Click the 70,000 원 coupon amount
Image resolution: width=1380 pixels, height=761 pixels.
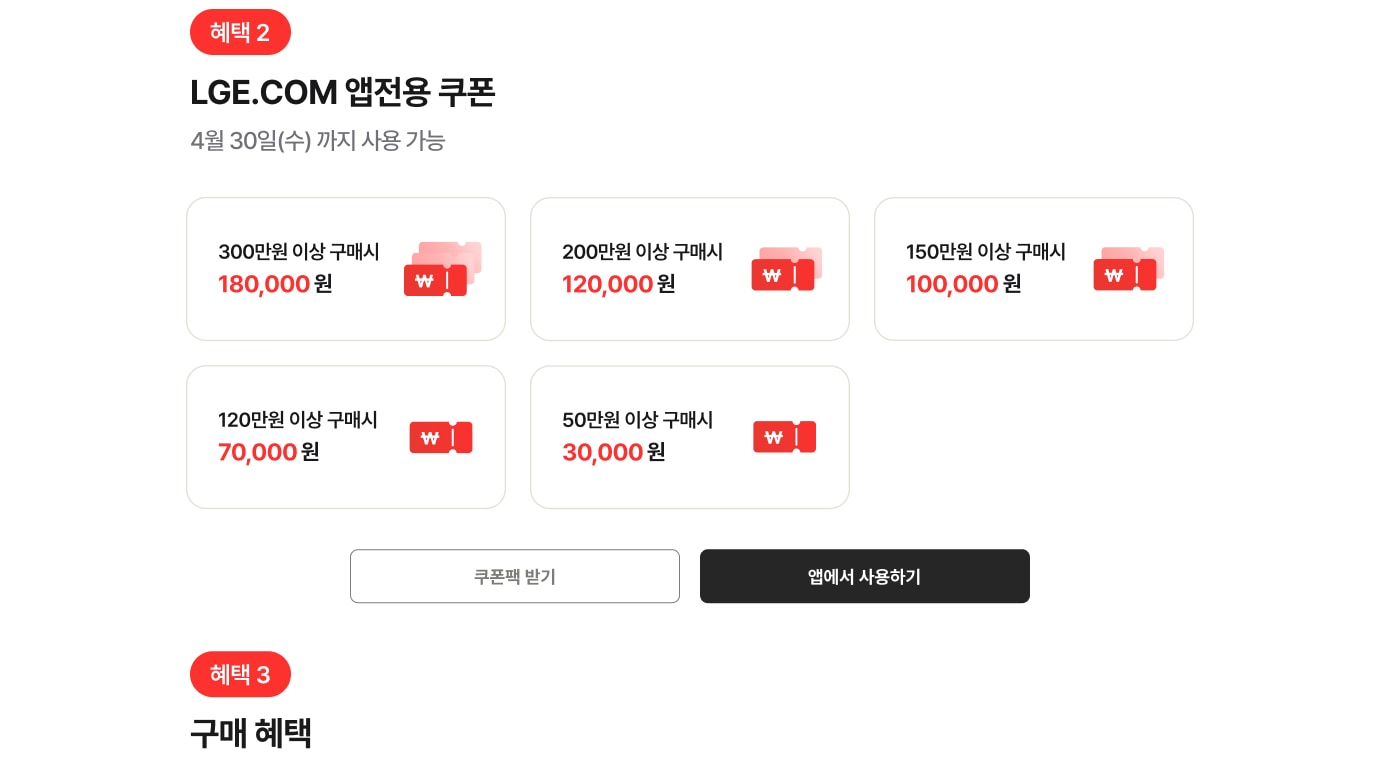click(x=269, y=452)
